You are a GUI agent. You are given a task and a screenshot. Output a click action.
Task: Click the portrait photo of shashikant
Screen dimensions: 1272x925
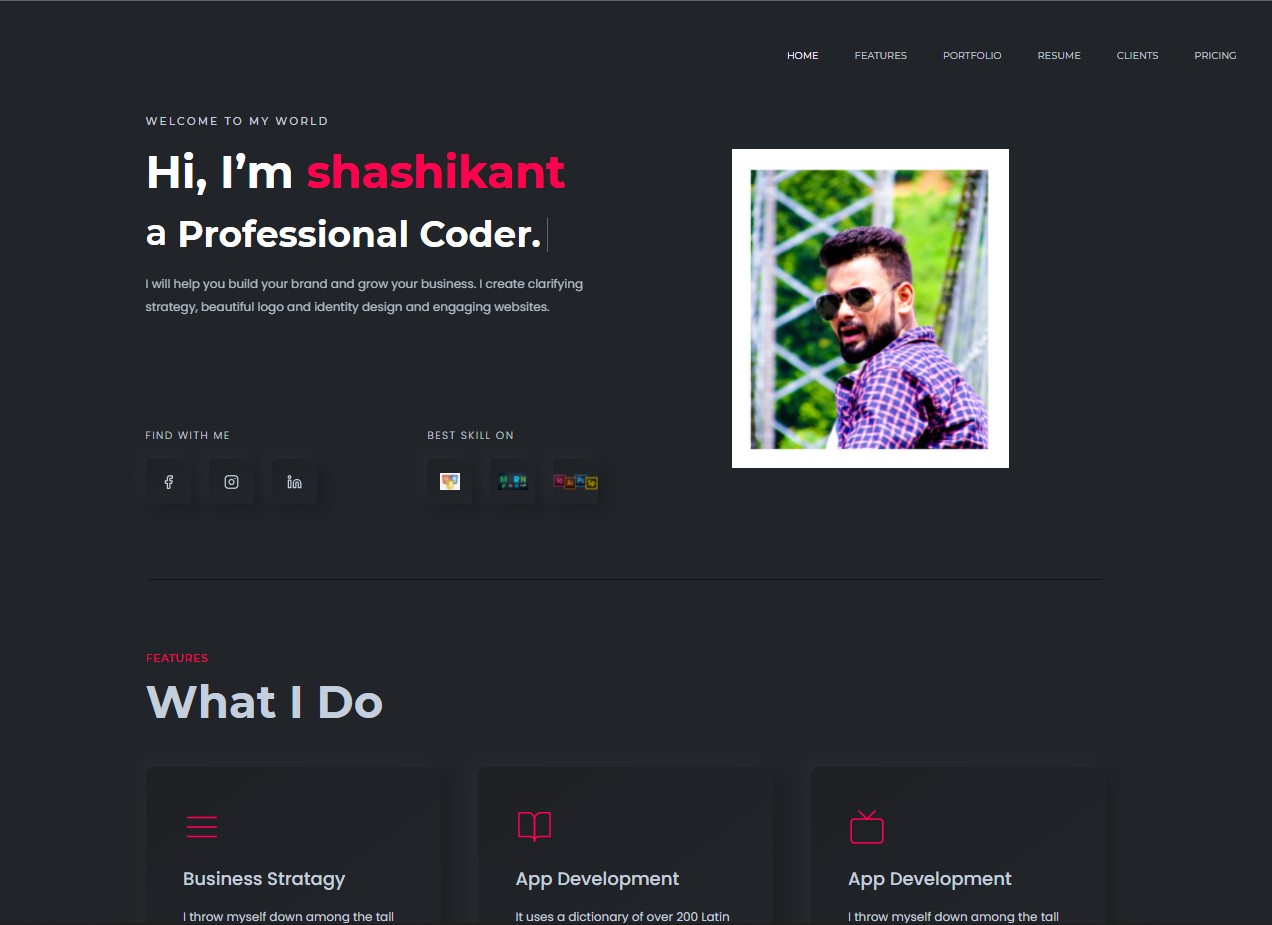[870, 308]
